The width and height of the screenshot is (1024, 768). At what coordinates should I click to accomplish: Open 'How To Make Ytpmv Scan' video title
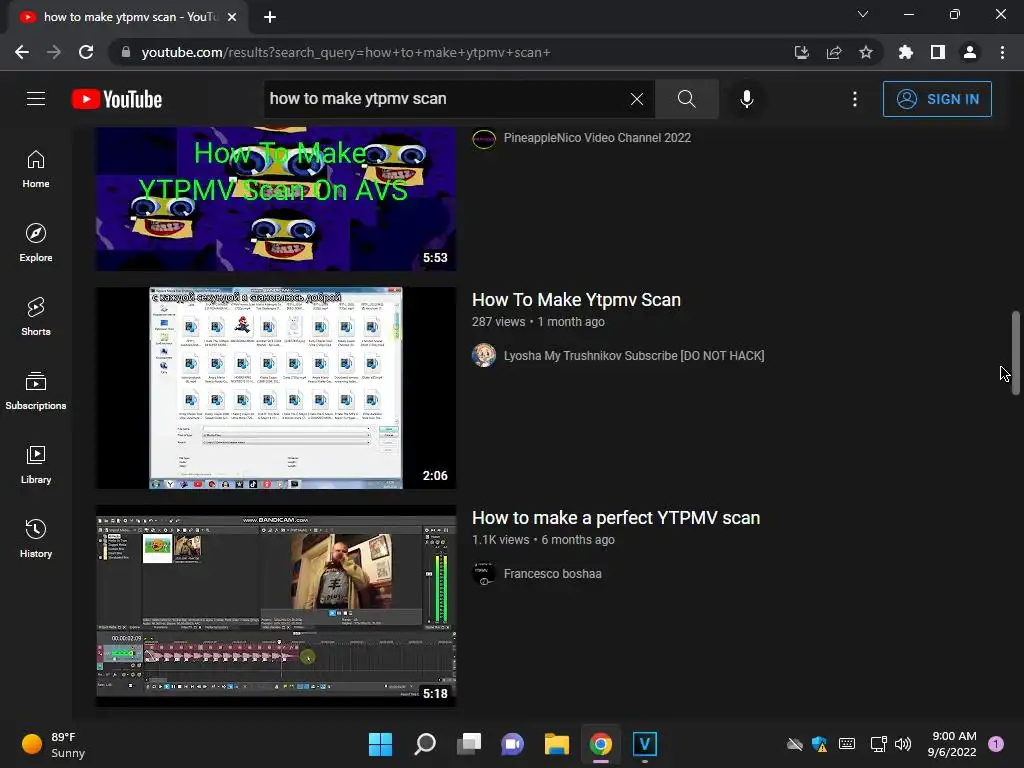576,300
